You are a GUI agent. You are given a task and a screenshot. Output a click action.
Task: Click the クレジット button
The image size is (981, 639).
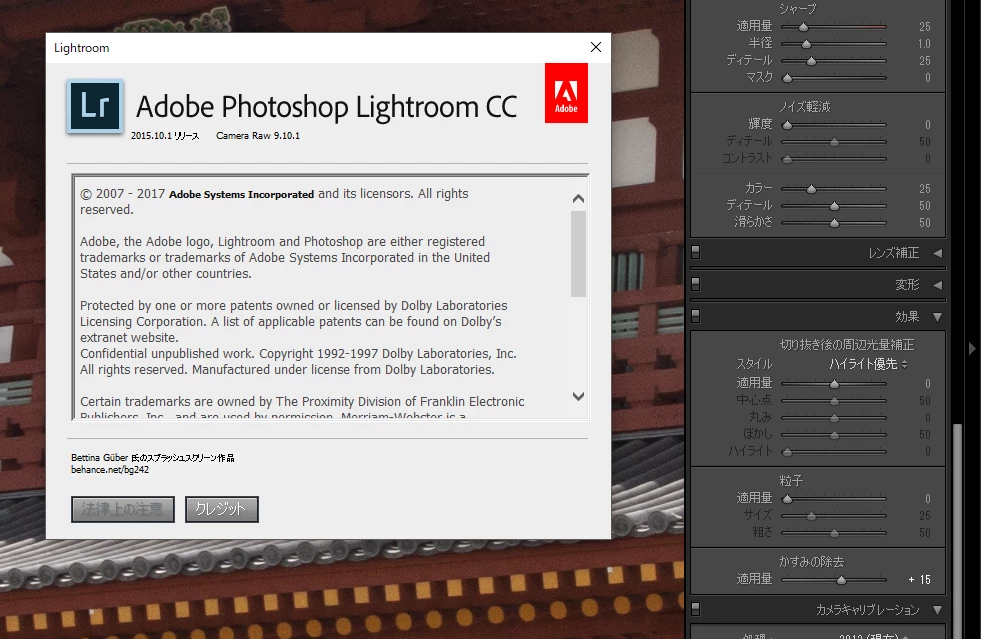[221, 509]
